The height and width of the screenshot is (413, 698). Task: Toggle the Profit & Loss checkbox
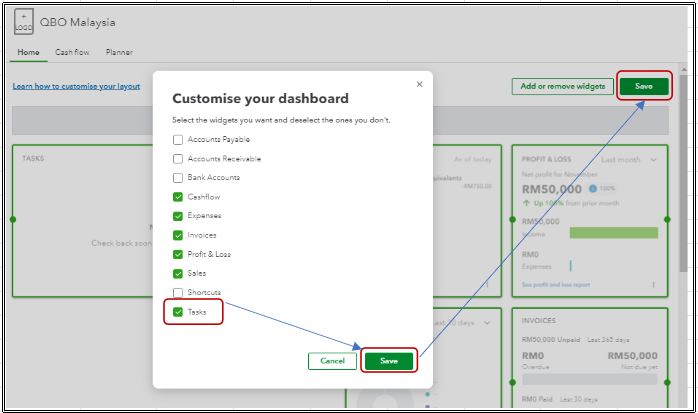click(178, 254)
